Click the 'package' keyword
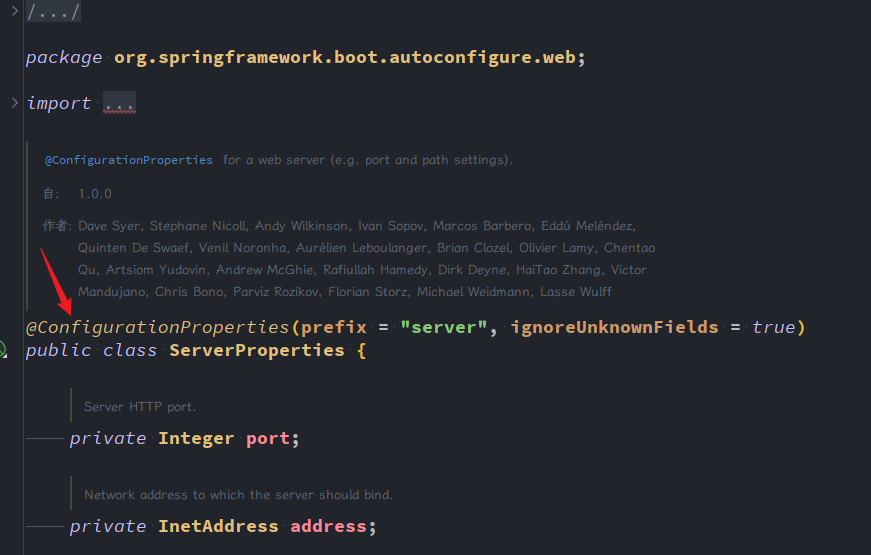This screenshot has height=555, width=871. point(64,58)
